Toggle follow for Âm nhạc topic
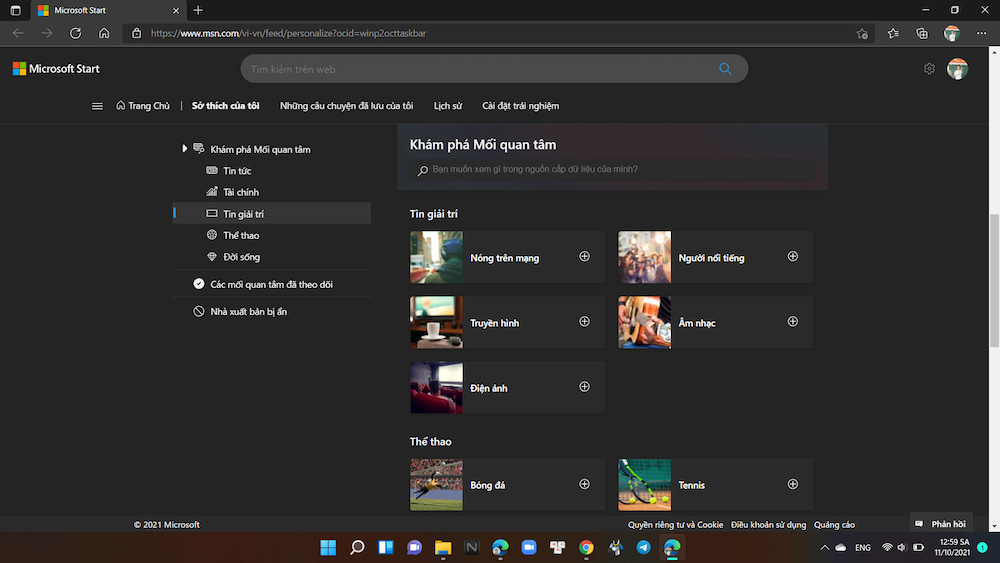Image resolution: width=1000 pixels, height=563 pixels. click(x=793, y=322)
